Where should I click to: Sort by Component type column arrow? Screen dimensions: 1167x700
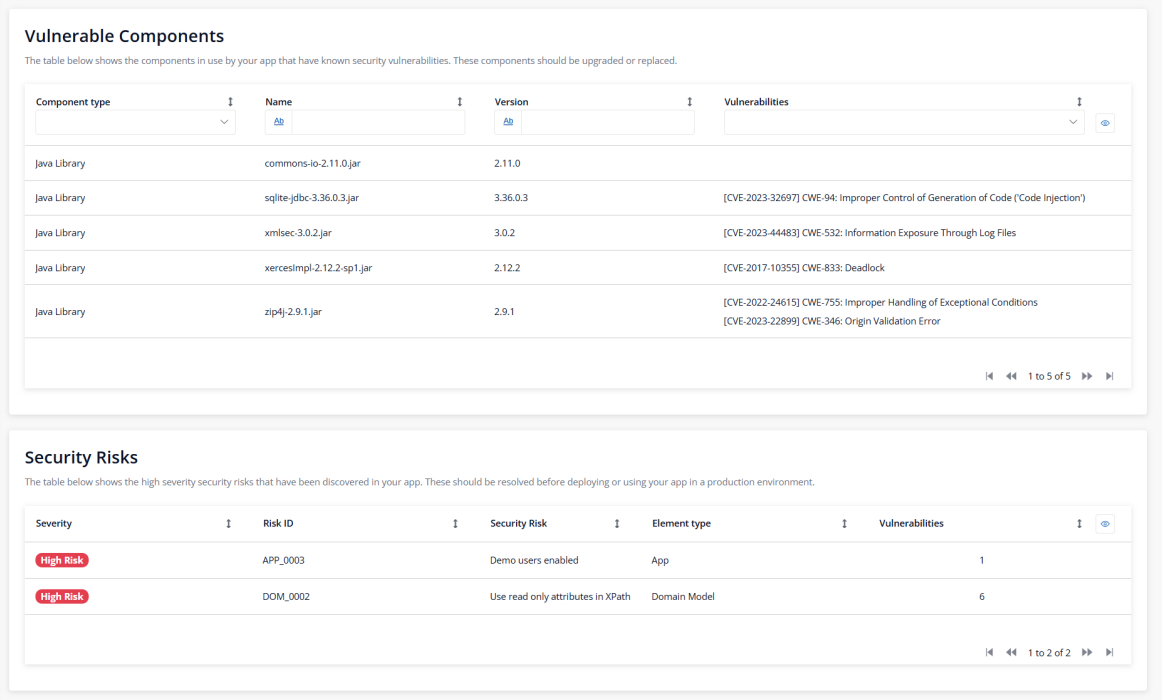[x=230, y=102]
